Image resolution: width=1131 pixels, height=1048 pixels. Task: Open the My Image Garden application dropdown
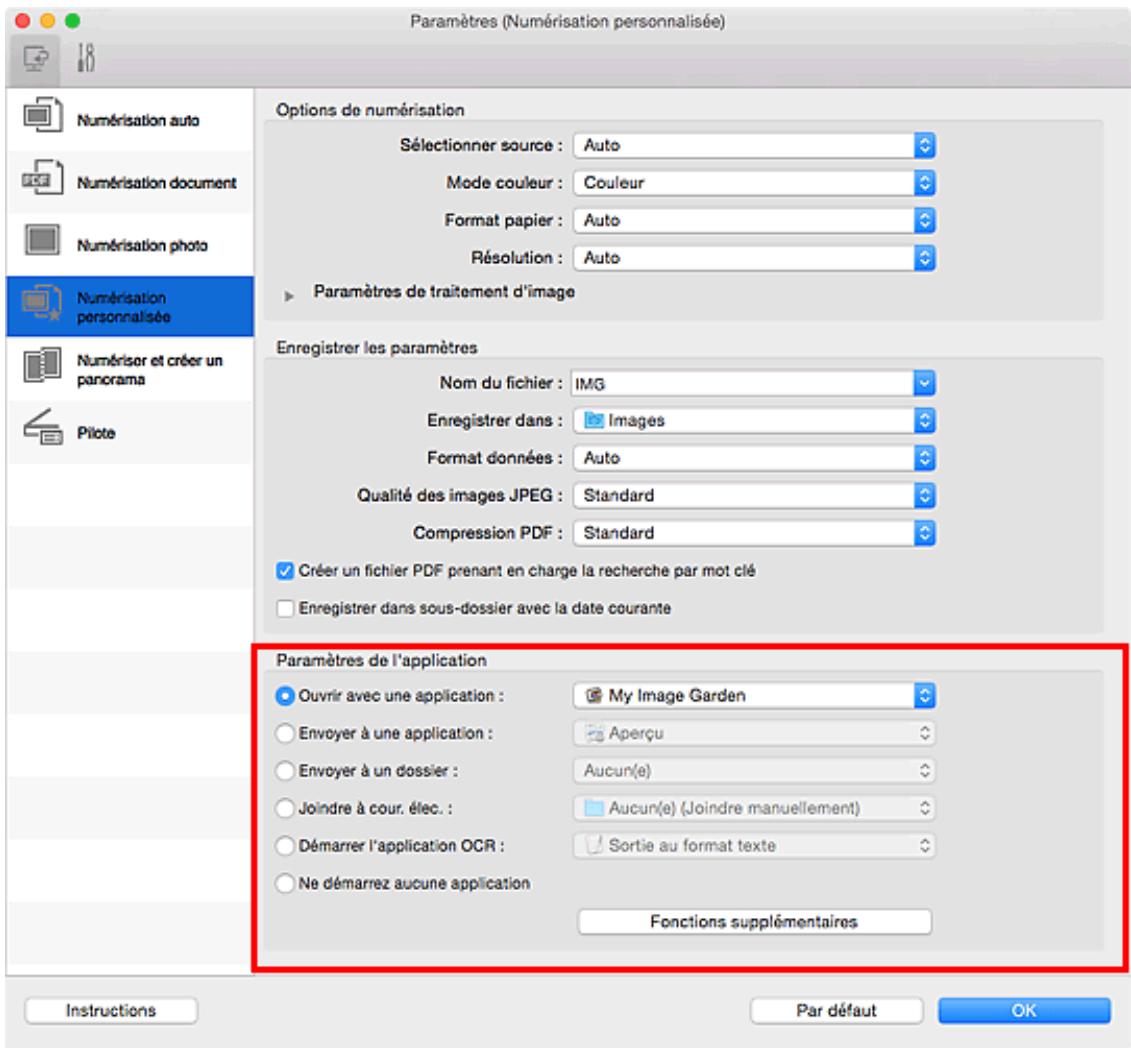point(754,695)
